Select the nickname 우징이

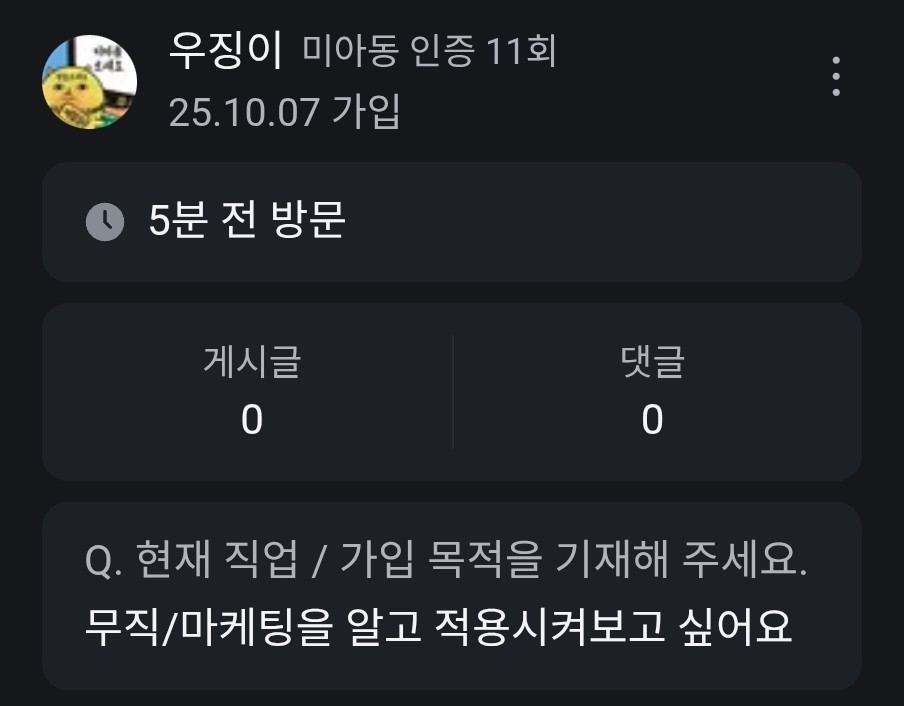click(227, 50)
